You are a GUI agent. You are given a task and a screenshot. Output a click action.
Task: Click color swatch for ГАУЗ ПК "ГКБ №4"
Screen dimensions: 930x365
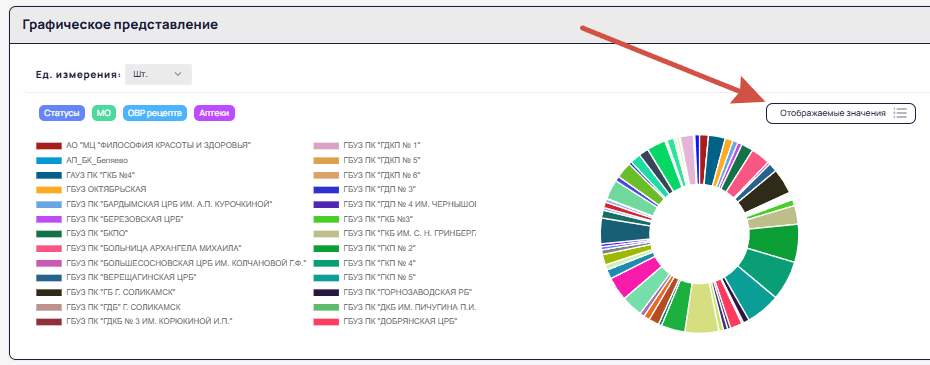49,175
